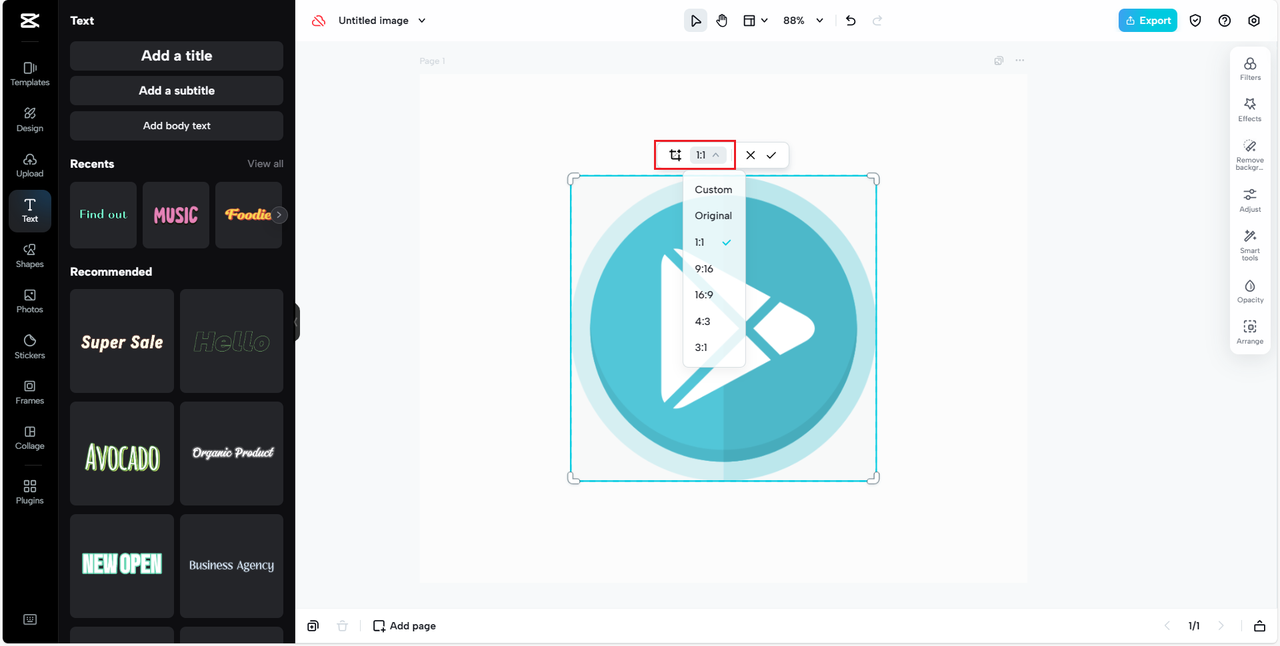Open Arrange options

pyautogui.click(x=1250, y=332)
